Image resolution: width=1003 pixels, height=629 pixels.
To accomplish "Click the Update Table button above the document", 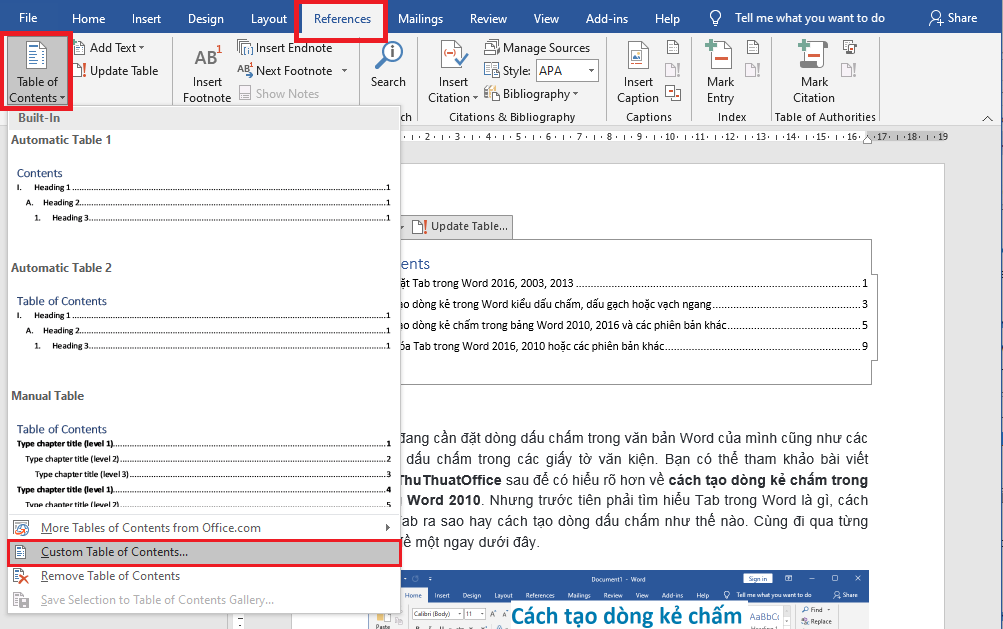I will coord(459,226).
